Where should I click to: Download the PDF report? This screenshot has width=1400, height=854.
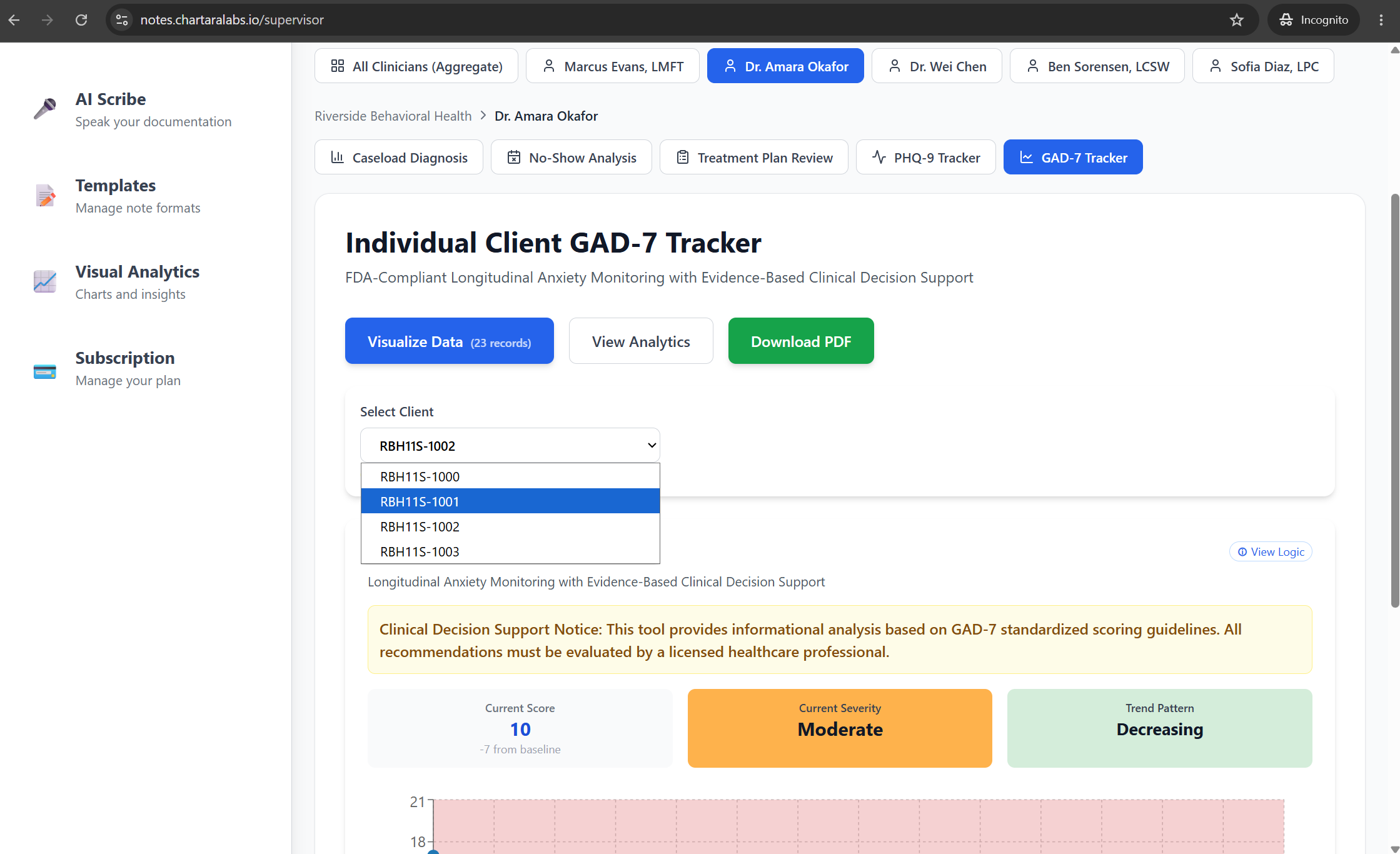coord(801,341)
